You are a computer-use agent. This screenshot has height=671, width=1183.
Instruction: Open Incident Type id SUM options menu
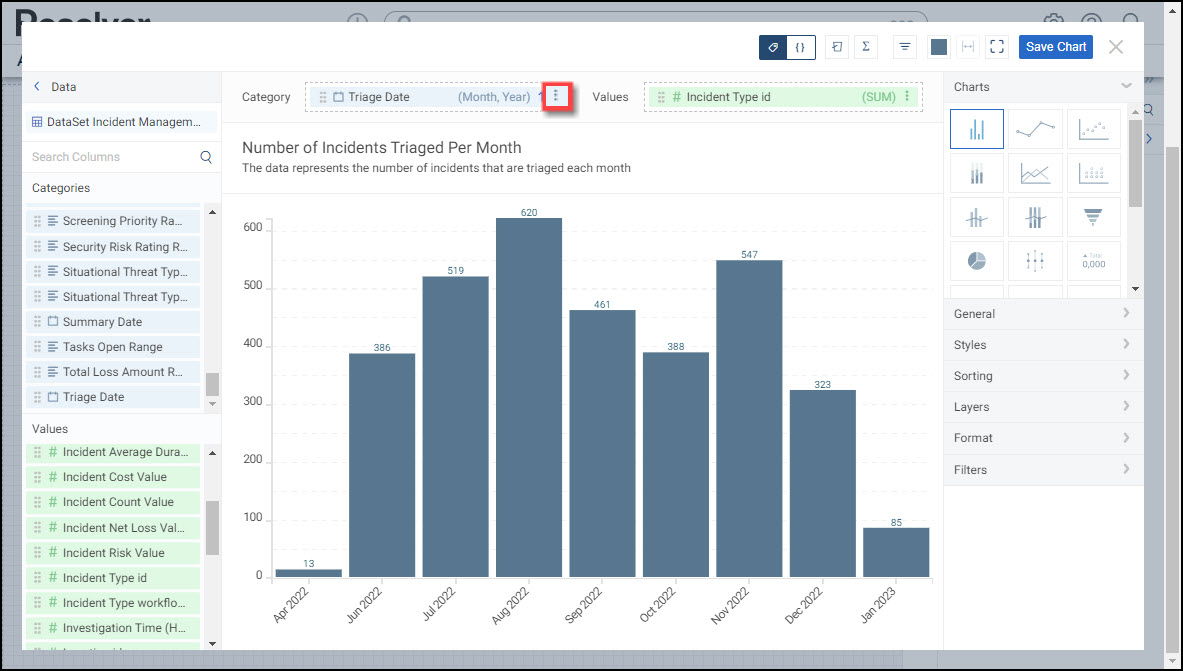tap(907, 97)
